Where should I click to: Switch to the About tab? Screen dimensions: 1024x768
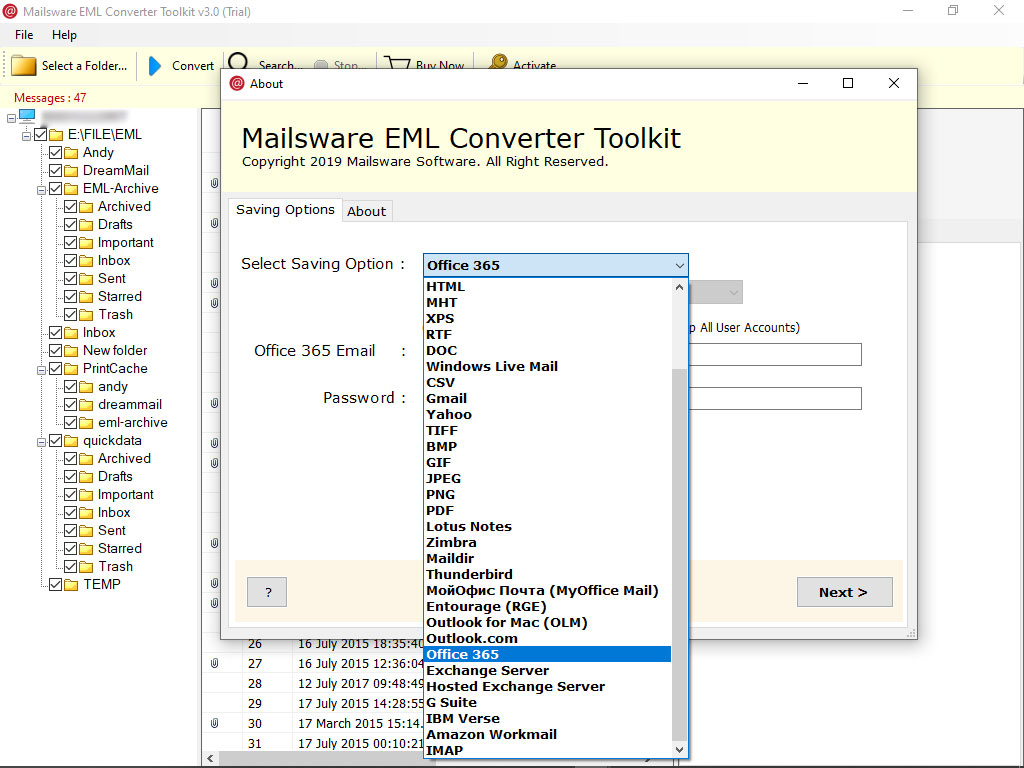(x=366, y=212)
